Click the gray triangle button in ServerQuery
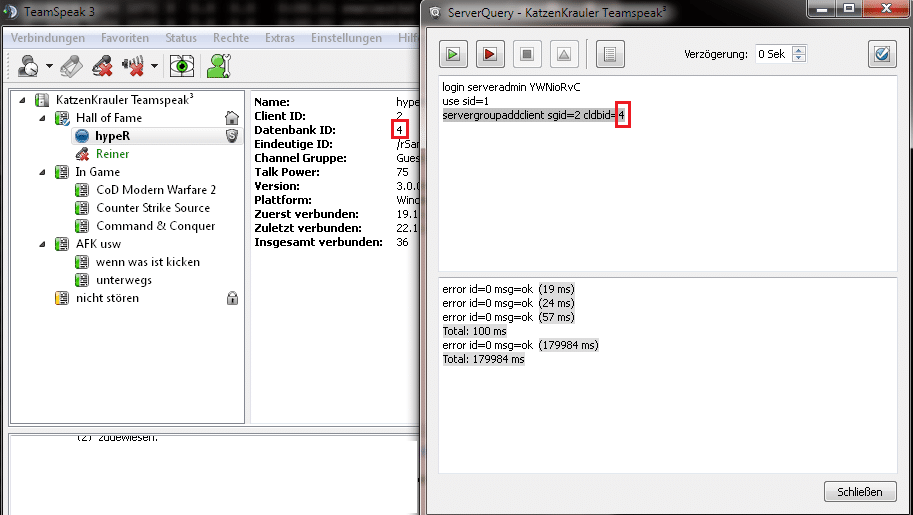Viewport: 913px width, 515px height. [x=564, y=54]
